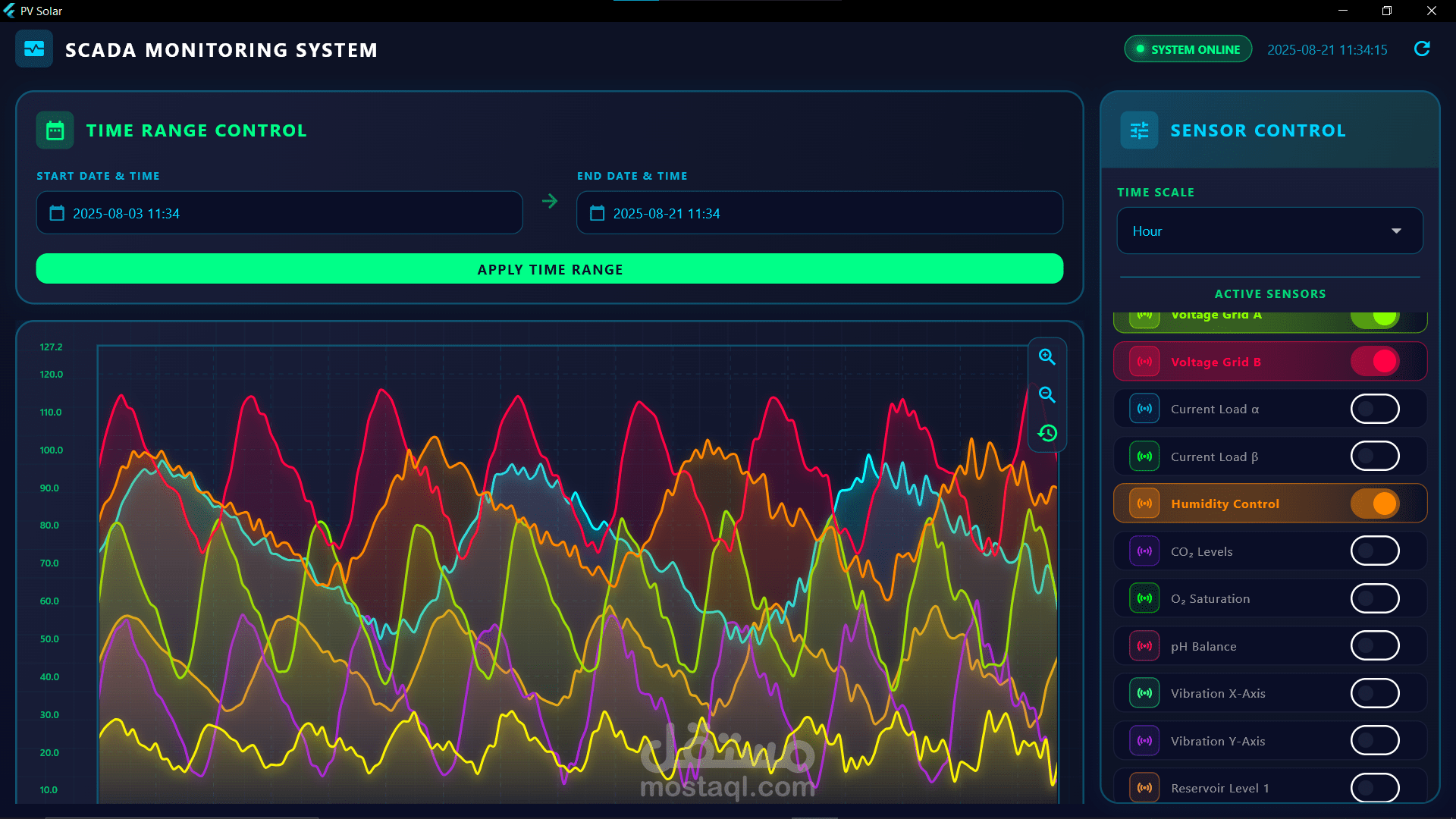
Task: Turn off the Humidity Control toggle
Action: 1374,504
